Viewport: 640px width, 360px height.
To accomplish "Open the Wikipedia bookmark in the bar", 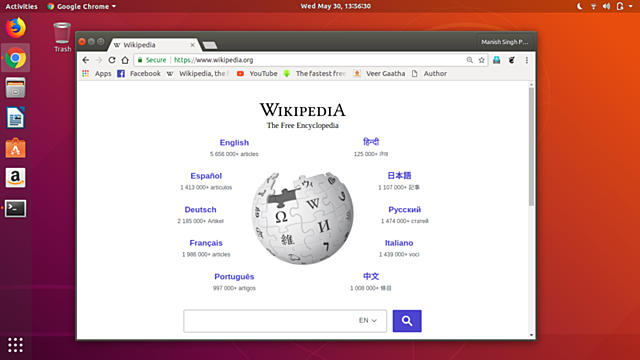I will (198, 73).
